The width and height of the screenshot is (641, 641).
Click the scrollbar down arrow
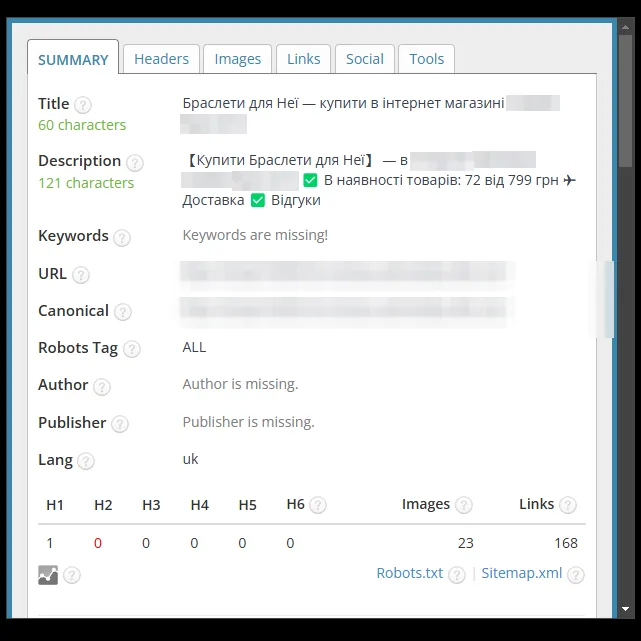pyautogui.click(x=625, y=609)
